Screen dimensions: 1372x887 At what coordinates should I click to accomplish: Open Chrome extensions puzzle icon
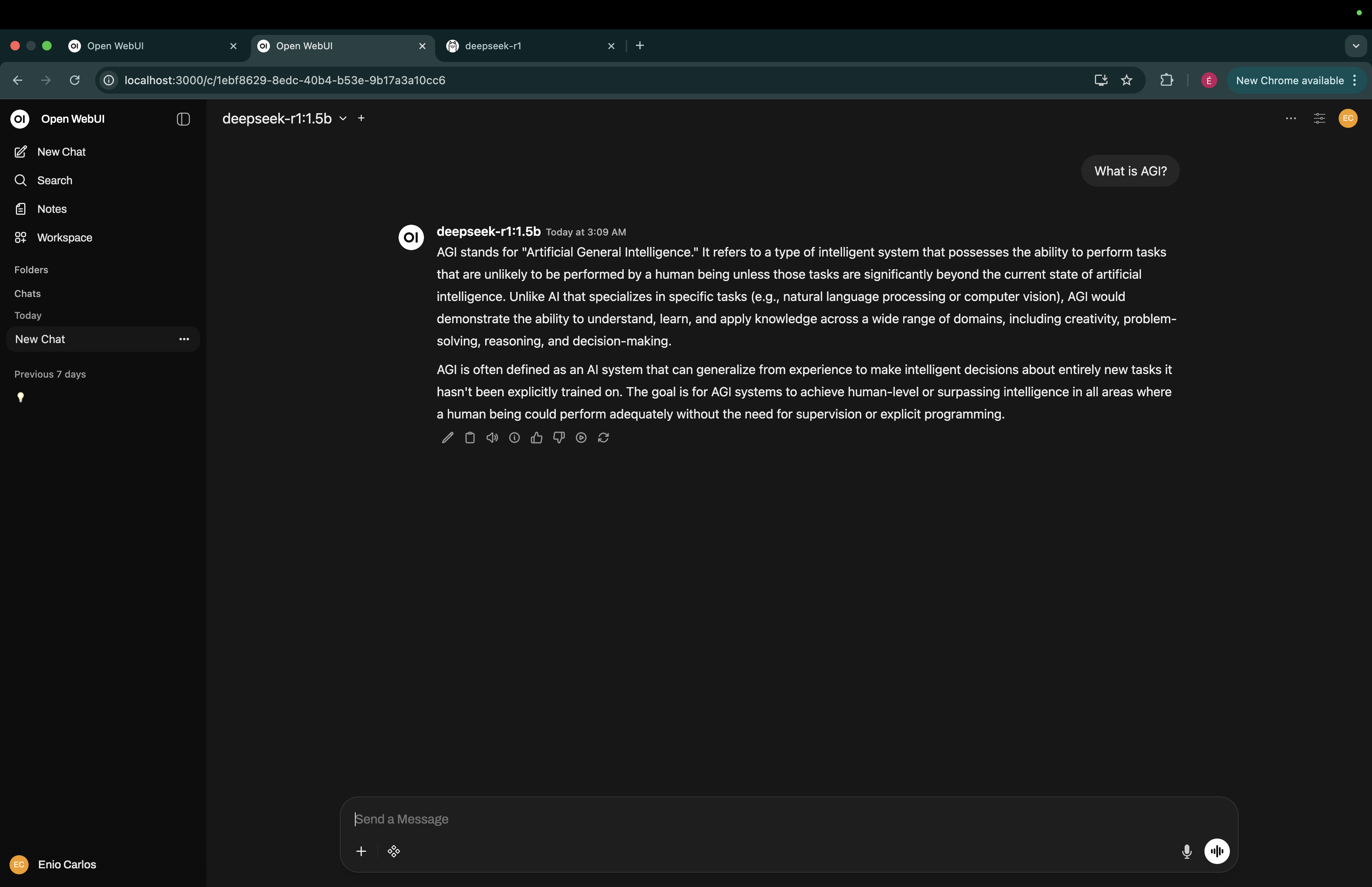point(1166,80)
